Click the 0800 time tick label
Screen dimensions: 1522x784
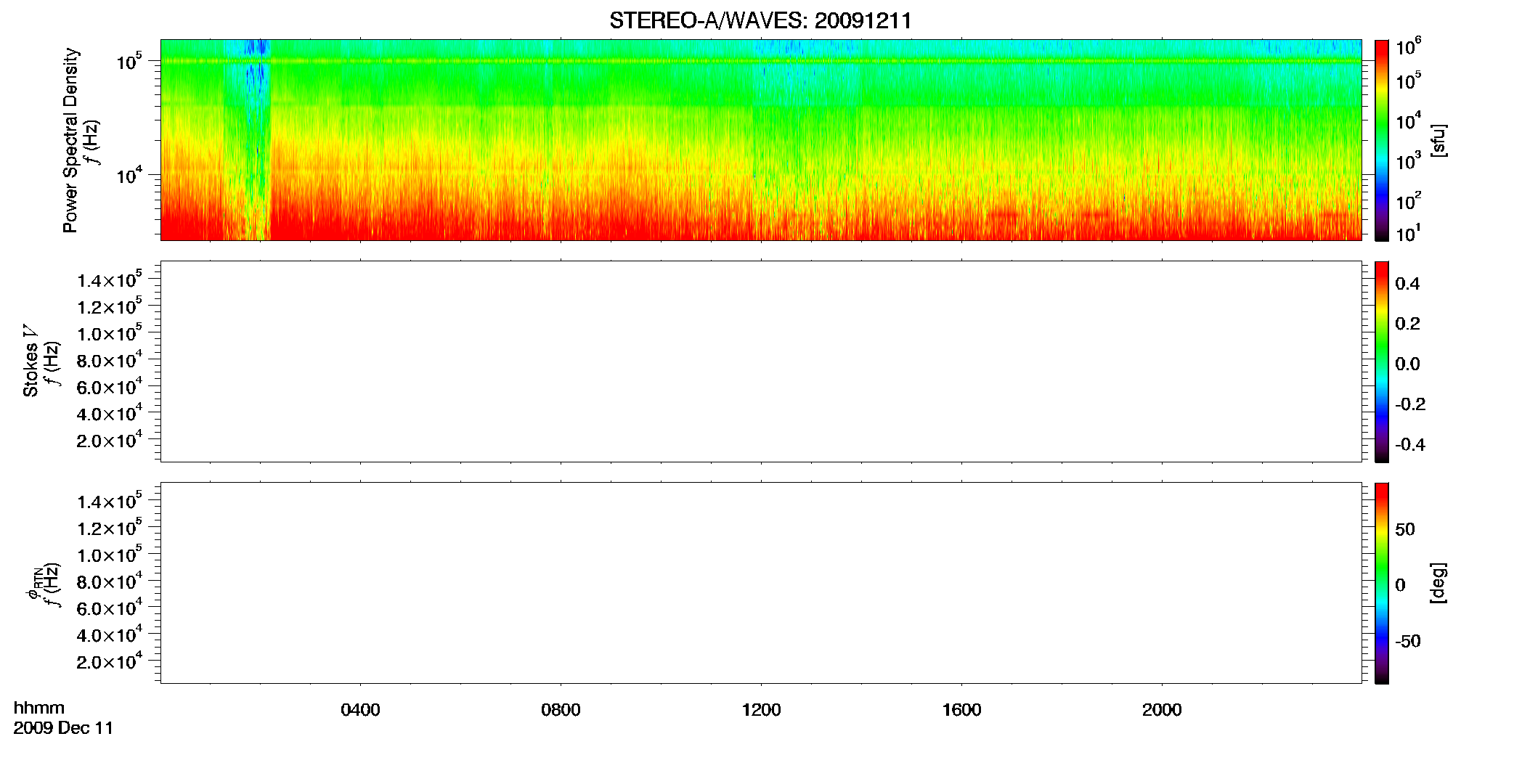point(561,710)
